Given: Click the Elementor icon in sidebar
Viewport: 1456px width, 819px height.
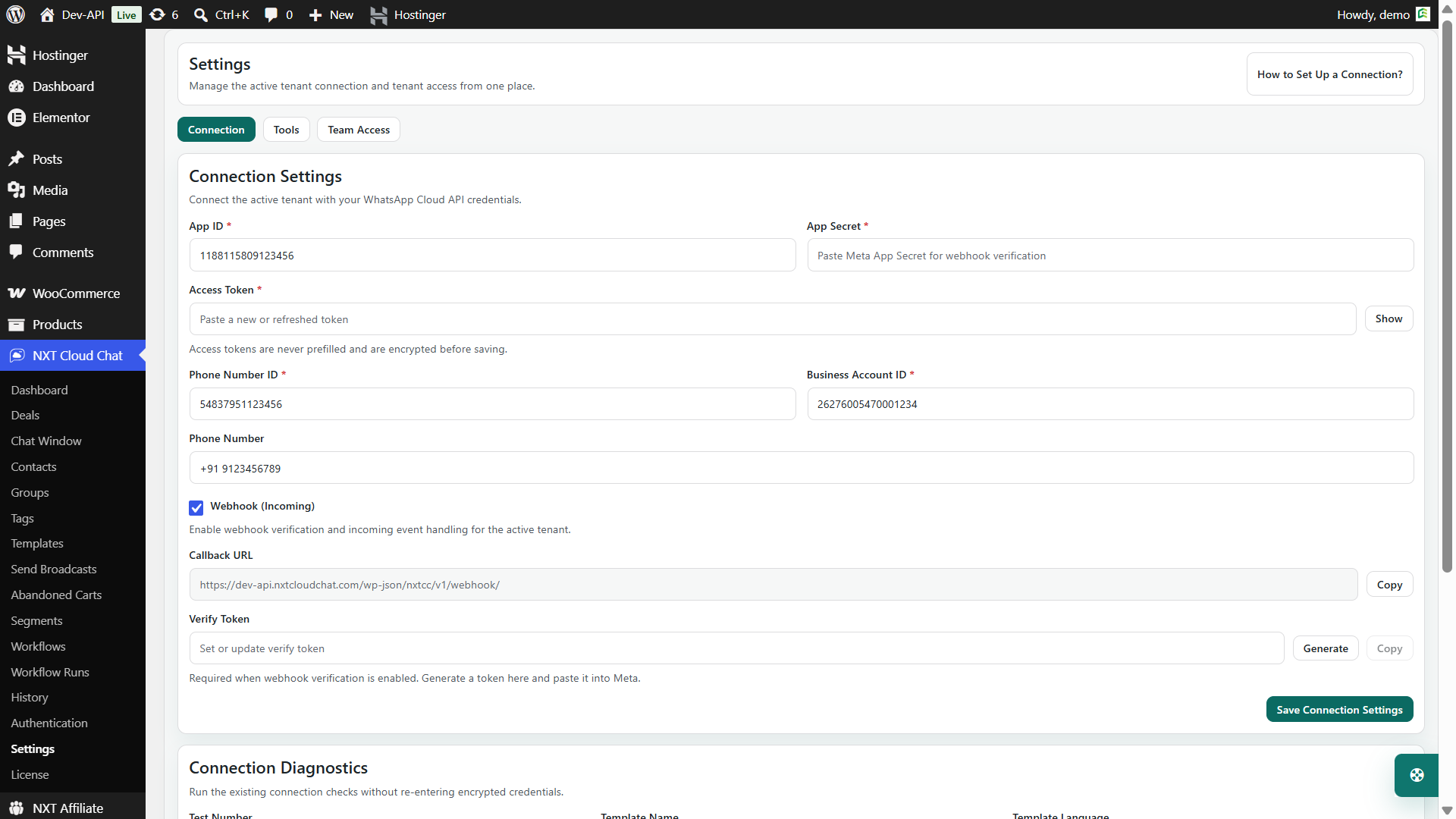Looking at the screenshot, I should point(17,118).
